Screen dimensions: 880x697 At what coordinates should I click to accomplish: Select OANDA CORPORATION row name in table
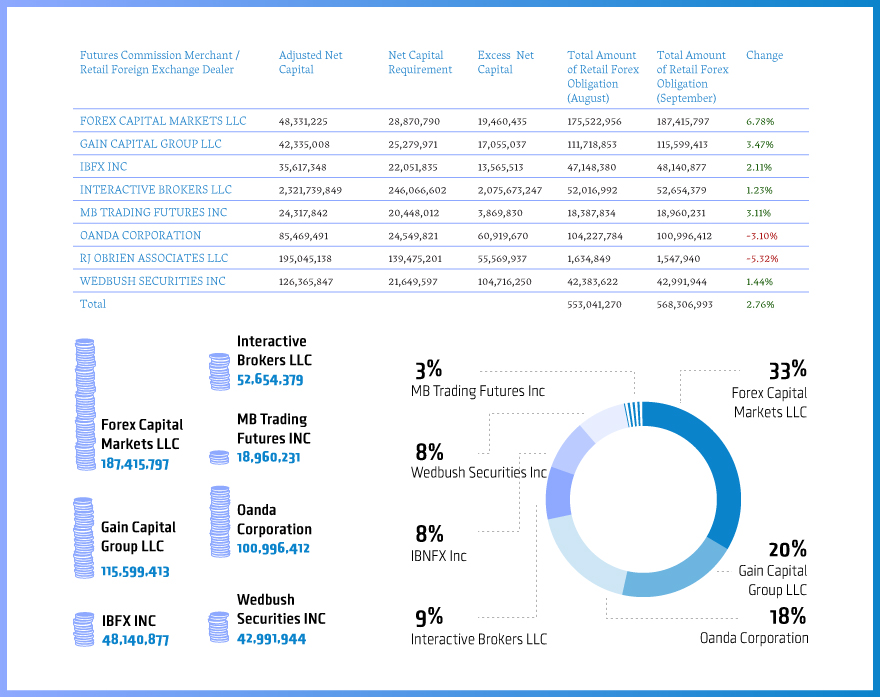[x=140, y=235]
